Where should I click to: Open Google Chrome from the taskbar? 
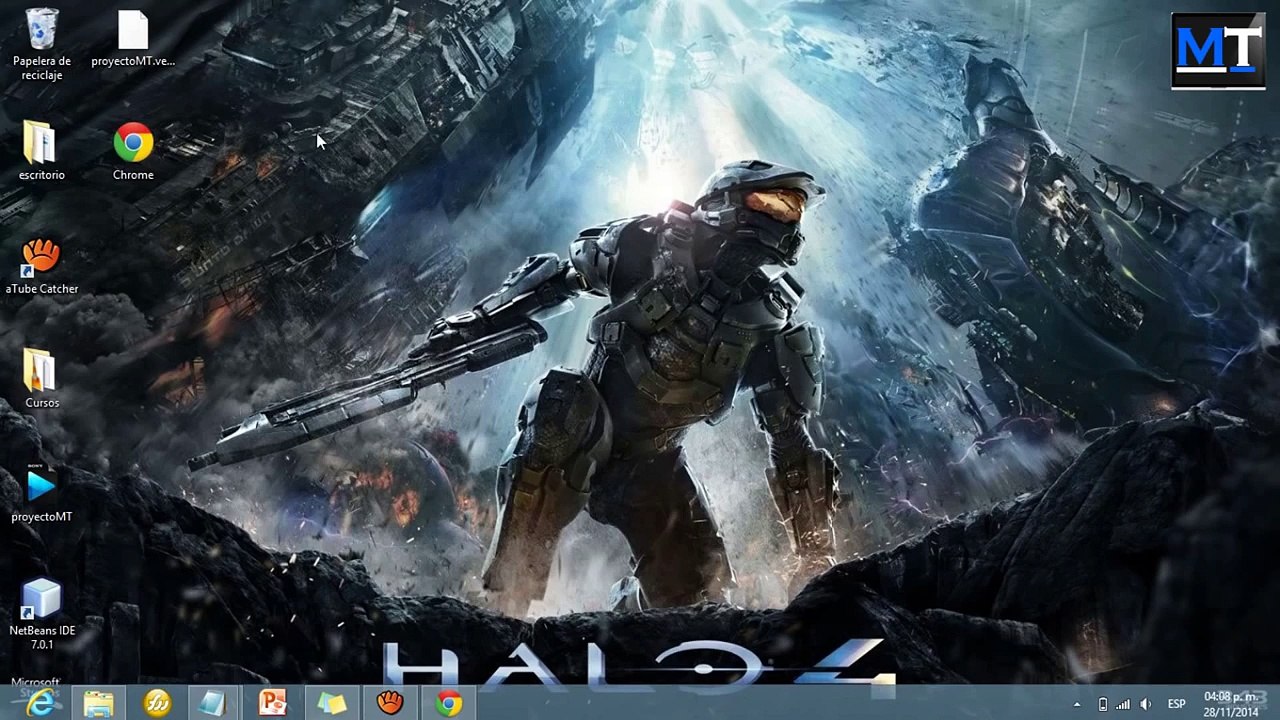(448, 704)
